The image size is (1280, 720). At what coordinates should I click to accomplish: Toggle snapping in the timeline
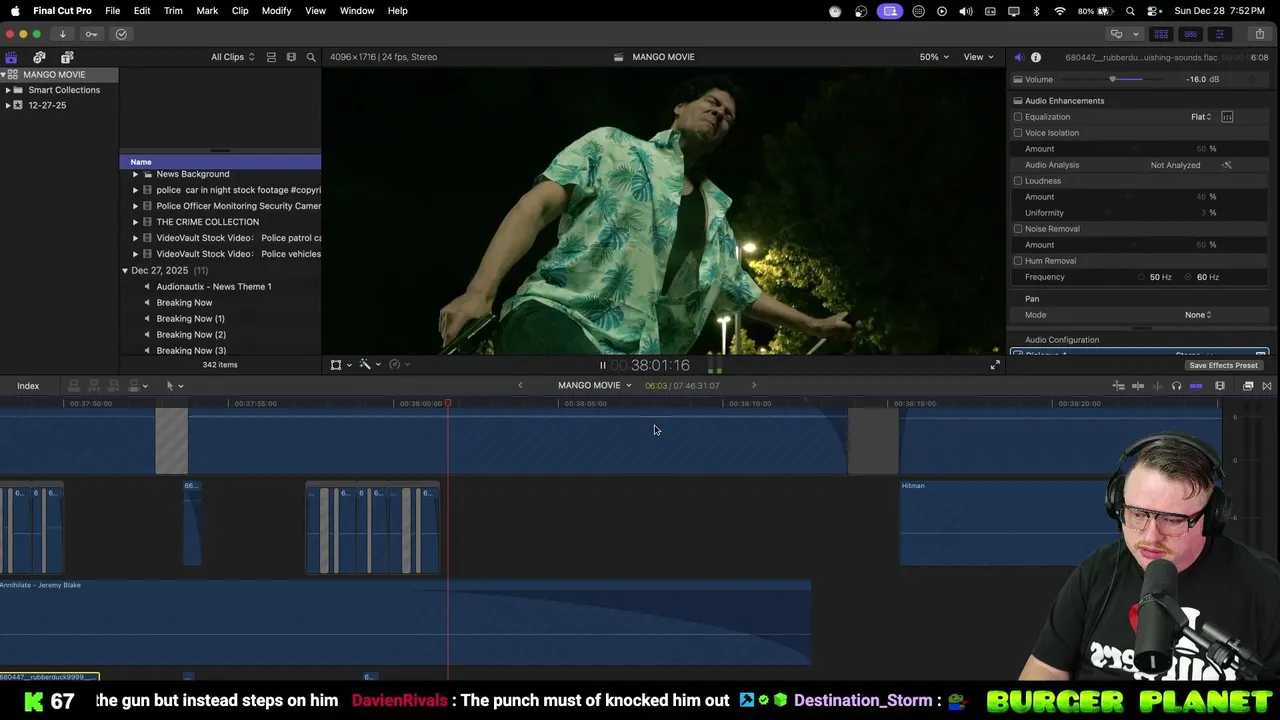click(1196, 386)
